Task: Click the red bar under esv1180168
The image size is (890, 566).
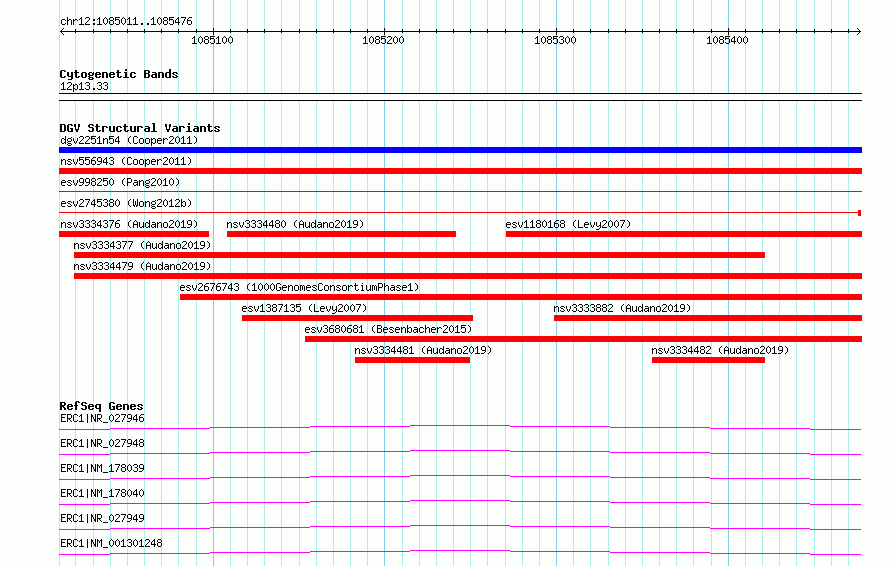Action: click(x=684, y=234)
